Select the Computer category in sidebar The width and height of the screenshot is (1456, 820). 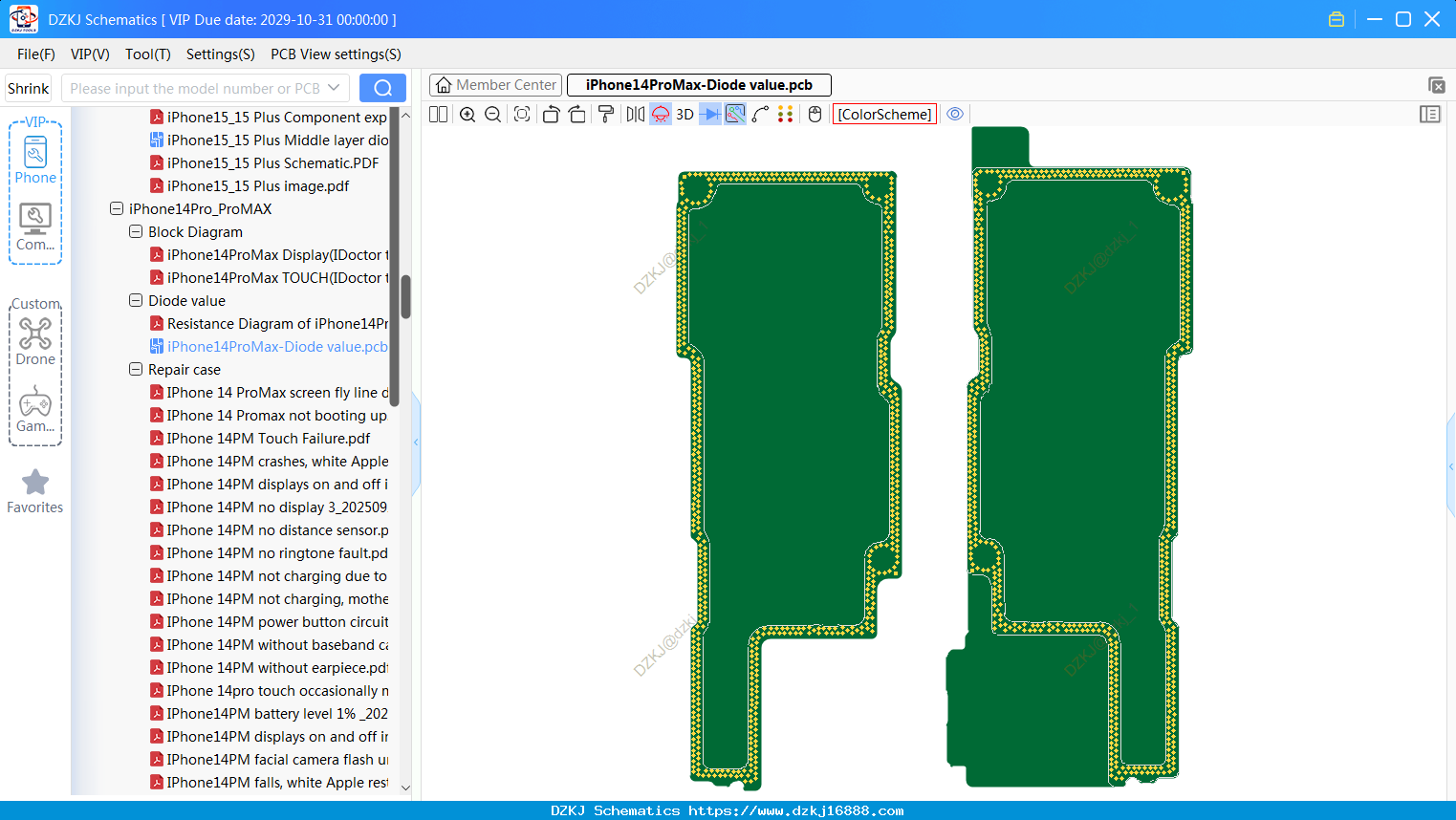coord(35,227)
